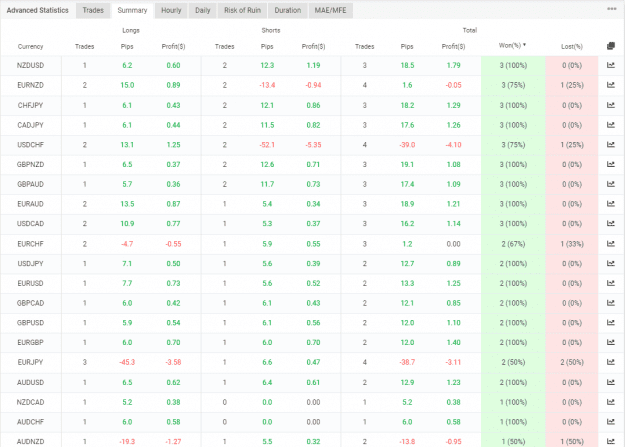Click EURJPY lost value 2 (50%)
Screen dimensions: 625x447
pyautogui.click(x=572, y=362)
